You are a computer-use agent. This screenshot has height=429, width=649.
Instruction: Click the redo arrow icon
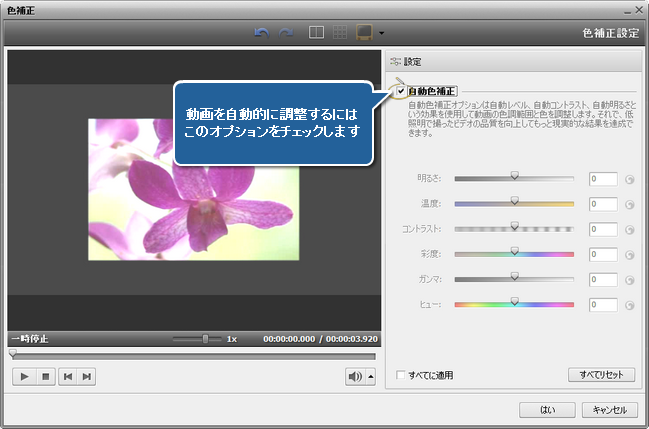click(x=284, y=32)
